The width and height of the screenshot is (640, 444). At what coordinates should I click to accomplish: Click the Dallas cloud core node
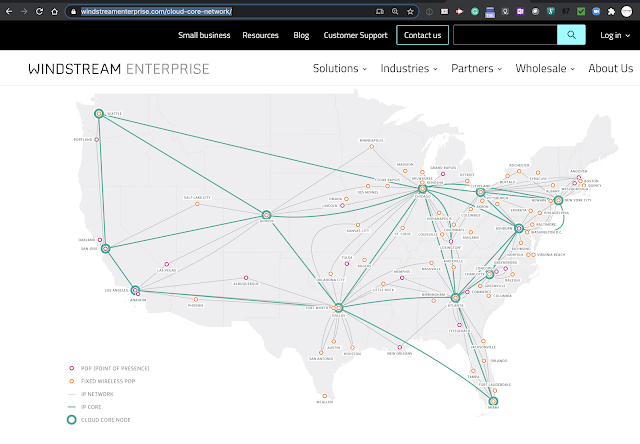click(x=338, y=308)
